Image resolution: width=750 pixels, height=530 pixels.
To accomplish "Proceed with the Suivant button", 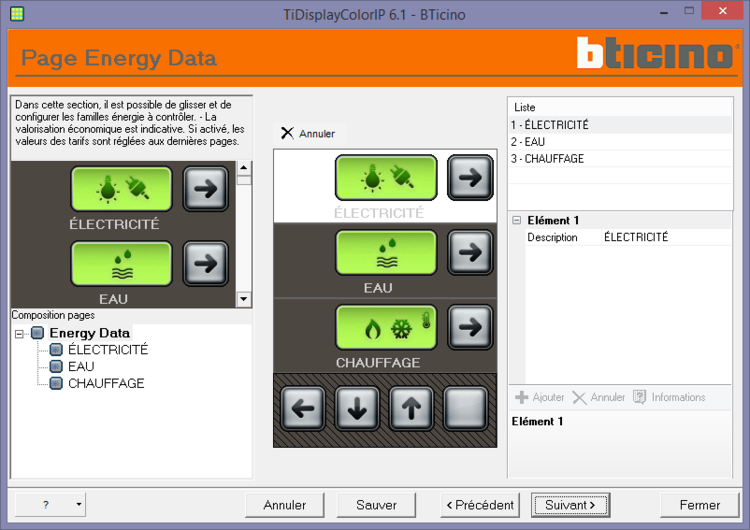I will click(570, 505).
